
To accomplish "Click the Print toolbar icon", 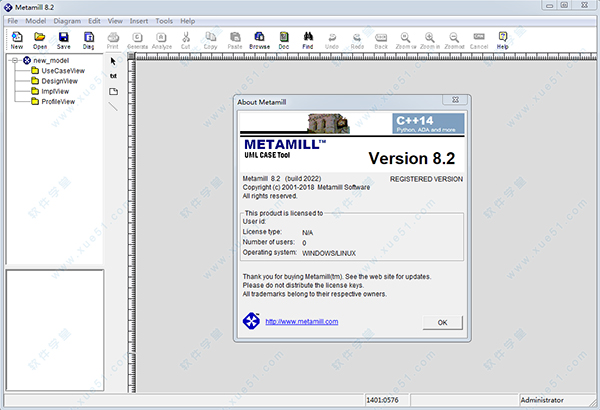I will click(112, 40).
